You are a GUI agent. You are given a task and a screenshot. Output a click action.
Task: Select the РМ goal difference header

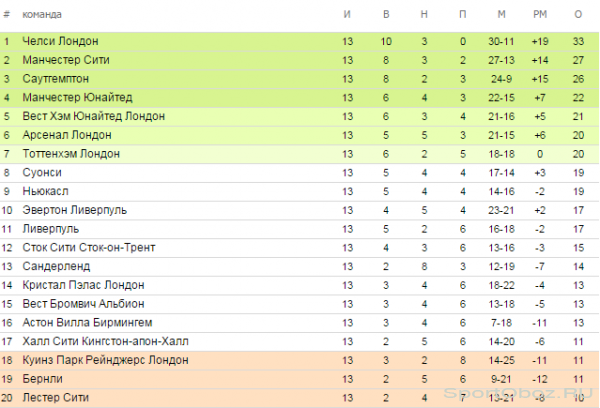(540, 15)
